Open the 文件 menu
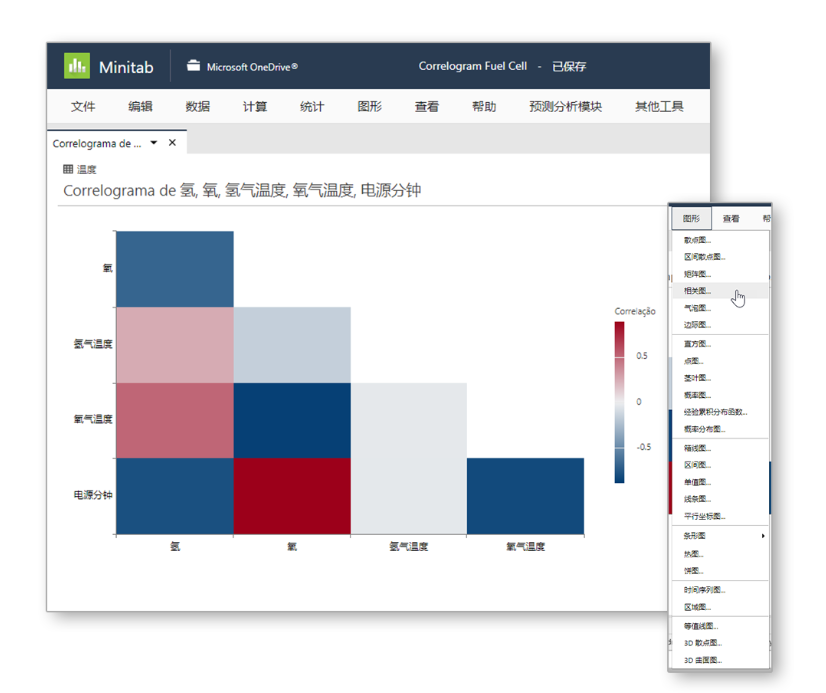The width and height of the screenshot is (826, 693). (83, 107)
